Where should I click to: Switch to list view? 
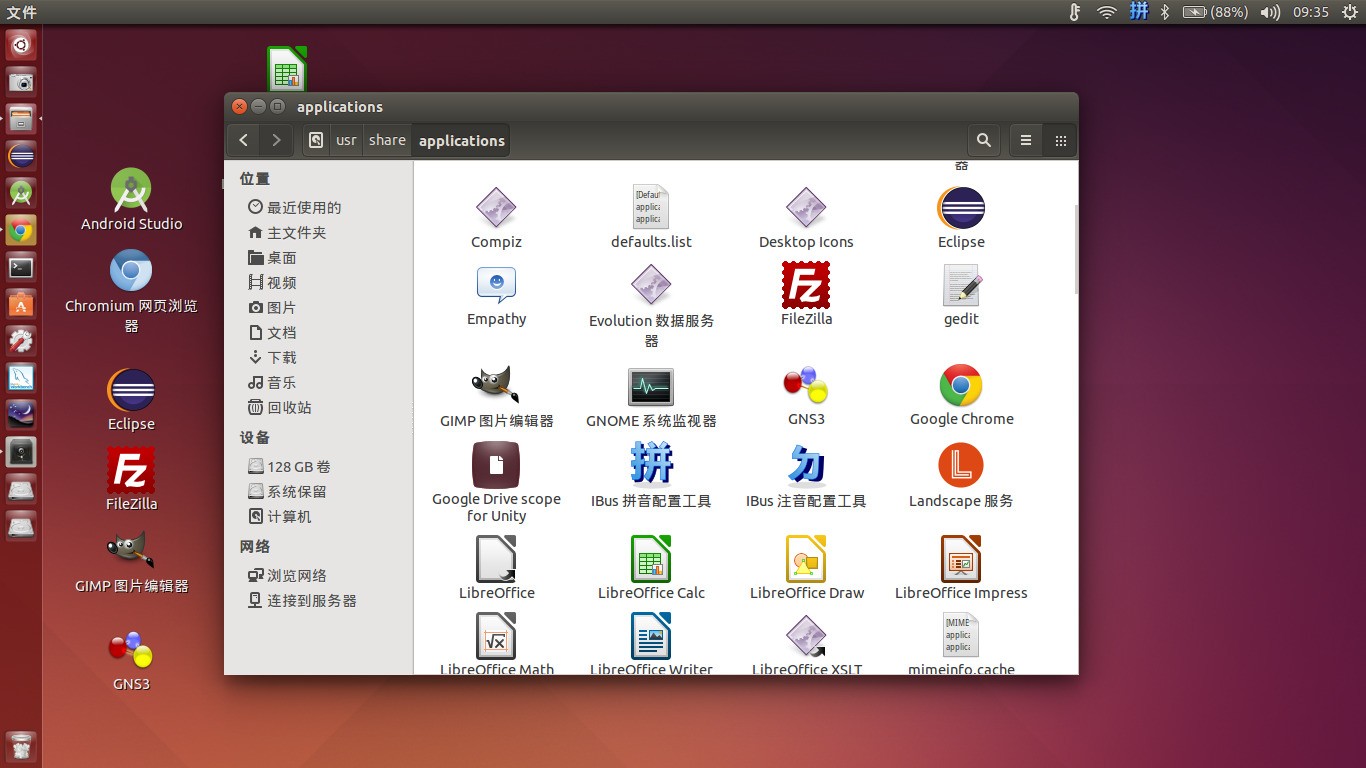tap(1026, 141)
